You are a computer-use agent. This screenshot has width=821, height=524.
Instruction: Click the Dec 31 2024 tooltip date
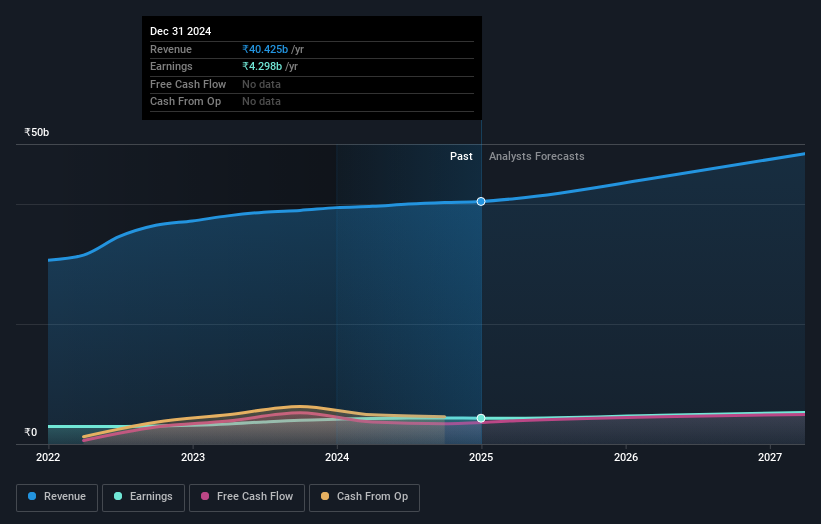coord(181,31)
